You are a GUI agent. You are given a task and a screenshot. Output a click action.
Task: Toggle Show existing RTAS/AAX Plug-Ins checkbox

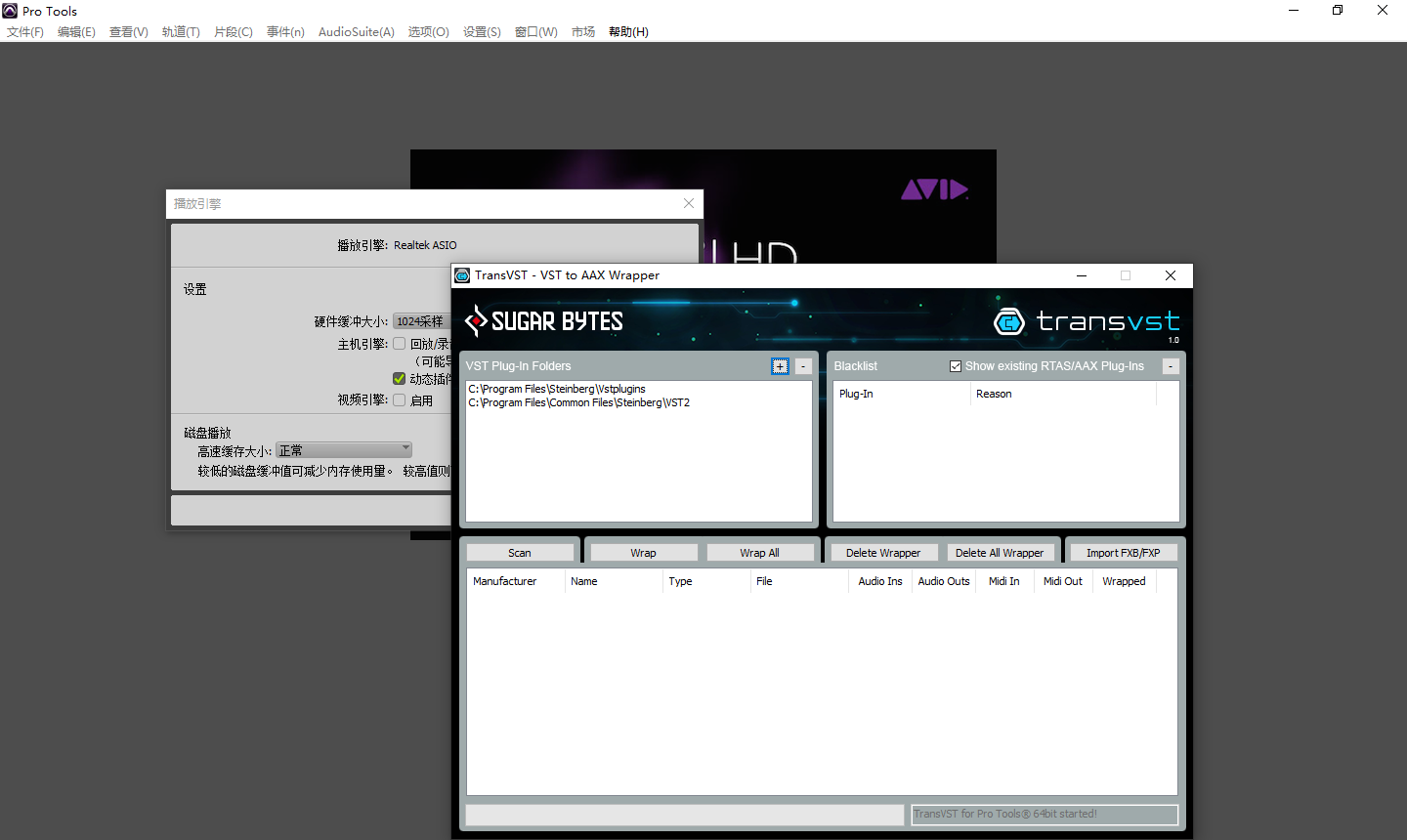956,366
